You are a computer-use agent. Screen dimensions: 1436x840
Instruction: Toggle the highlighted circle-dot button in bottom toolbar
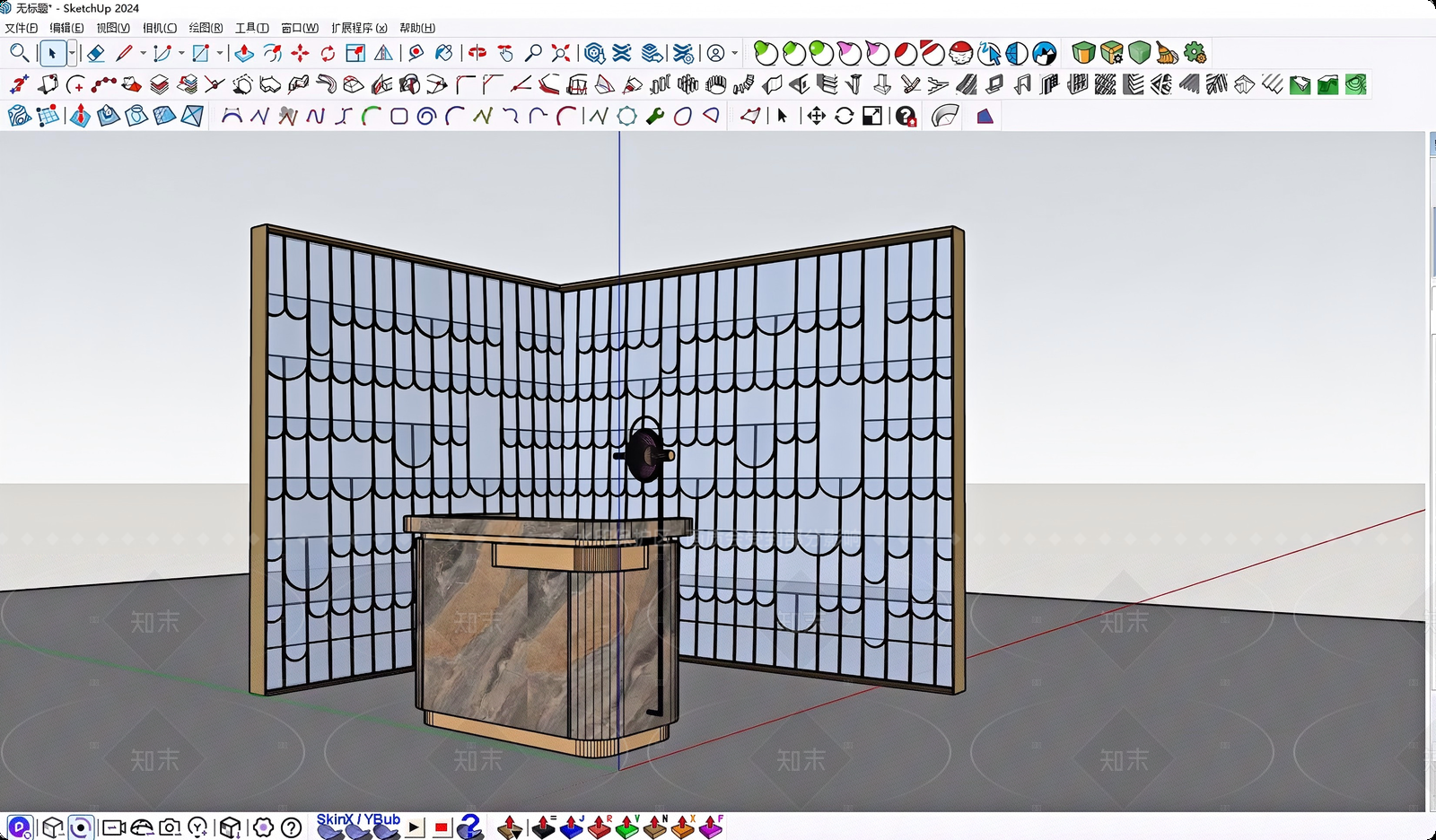point(81,827)
